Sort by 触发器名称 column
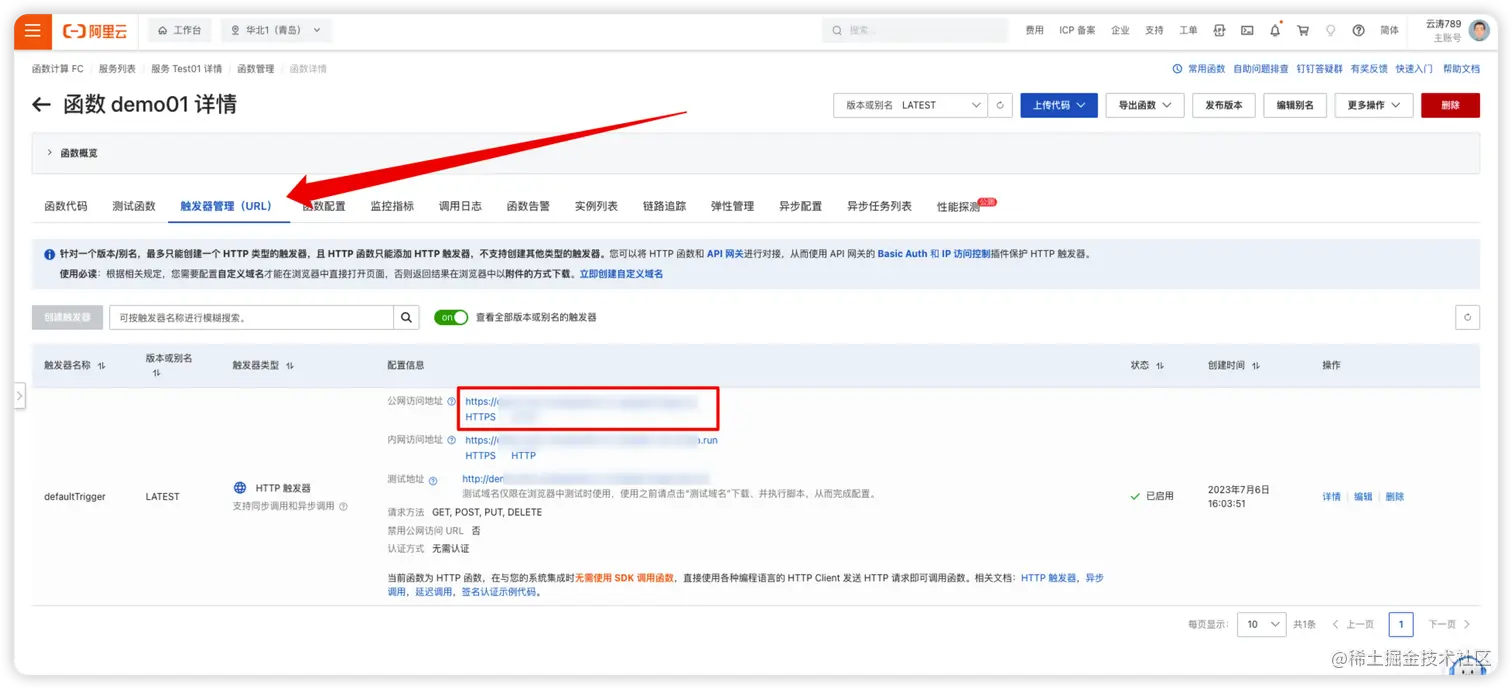Viewport: 1512px width, 689px height. coord(101,366)
